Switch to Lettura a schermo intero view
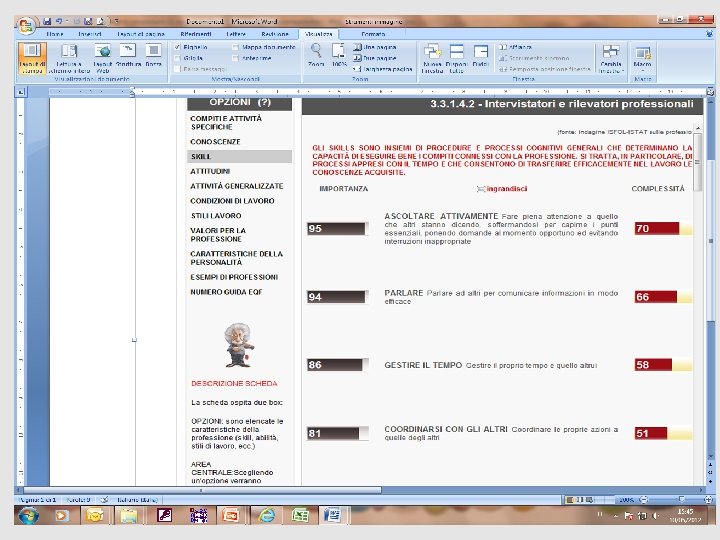Screen dimensions: 720x540 coord(69,58)
